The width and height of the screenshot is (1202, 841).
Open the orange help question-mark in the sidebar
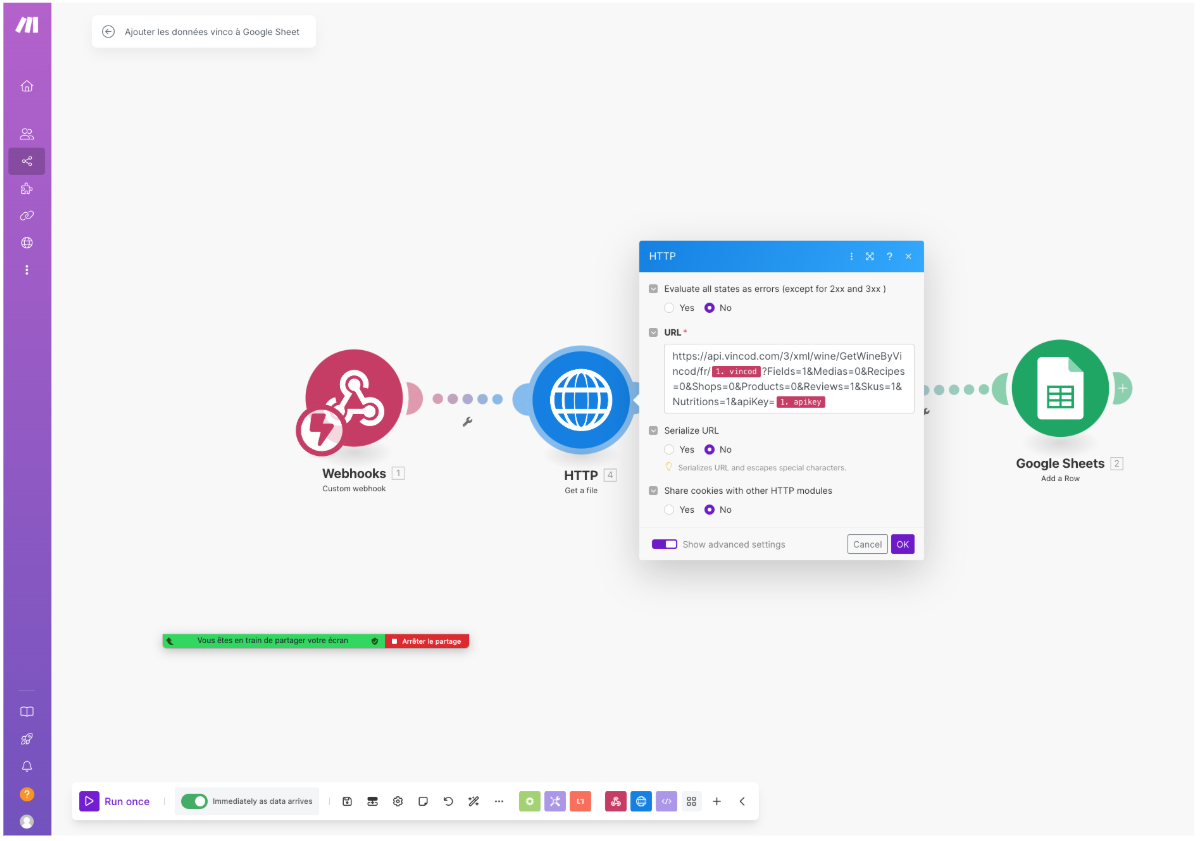point(27,794)
